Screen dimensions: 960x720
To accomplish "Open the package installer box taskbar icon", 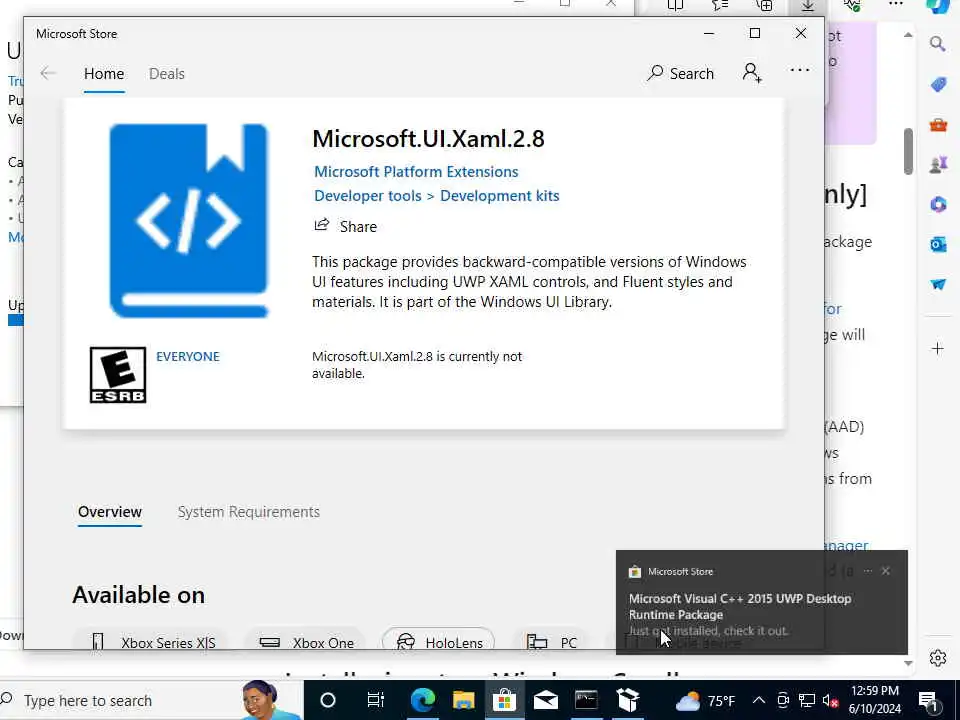I will [628, 700].
